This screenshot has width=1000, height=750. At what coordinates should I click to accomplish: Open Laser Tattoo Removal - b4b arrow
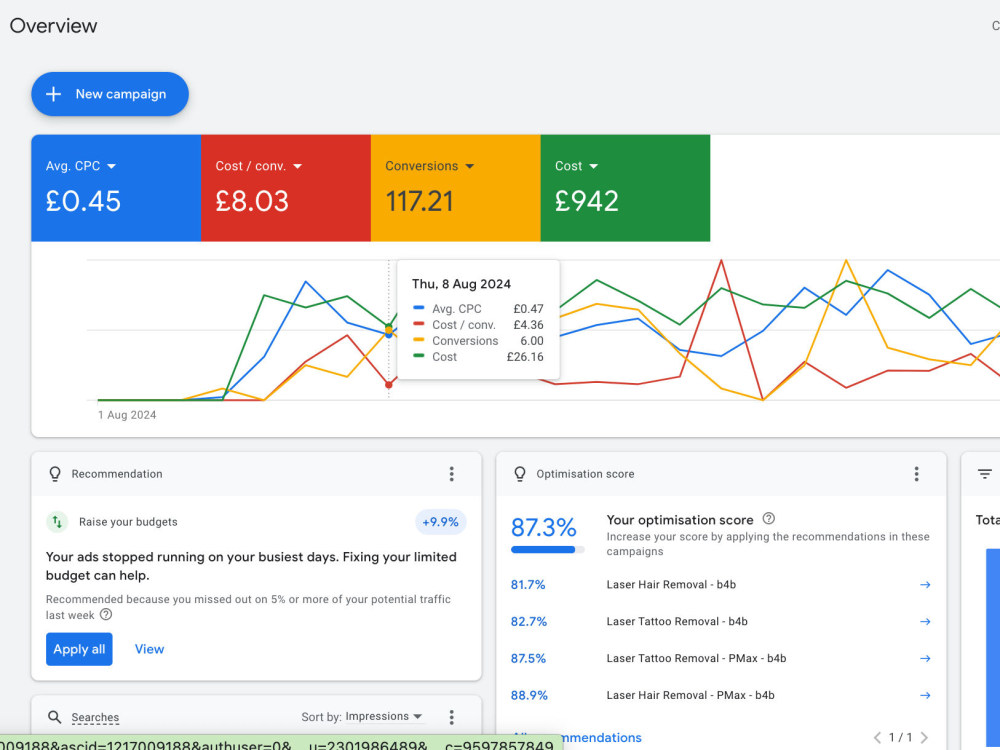click(x=925, y=622)
